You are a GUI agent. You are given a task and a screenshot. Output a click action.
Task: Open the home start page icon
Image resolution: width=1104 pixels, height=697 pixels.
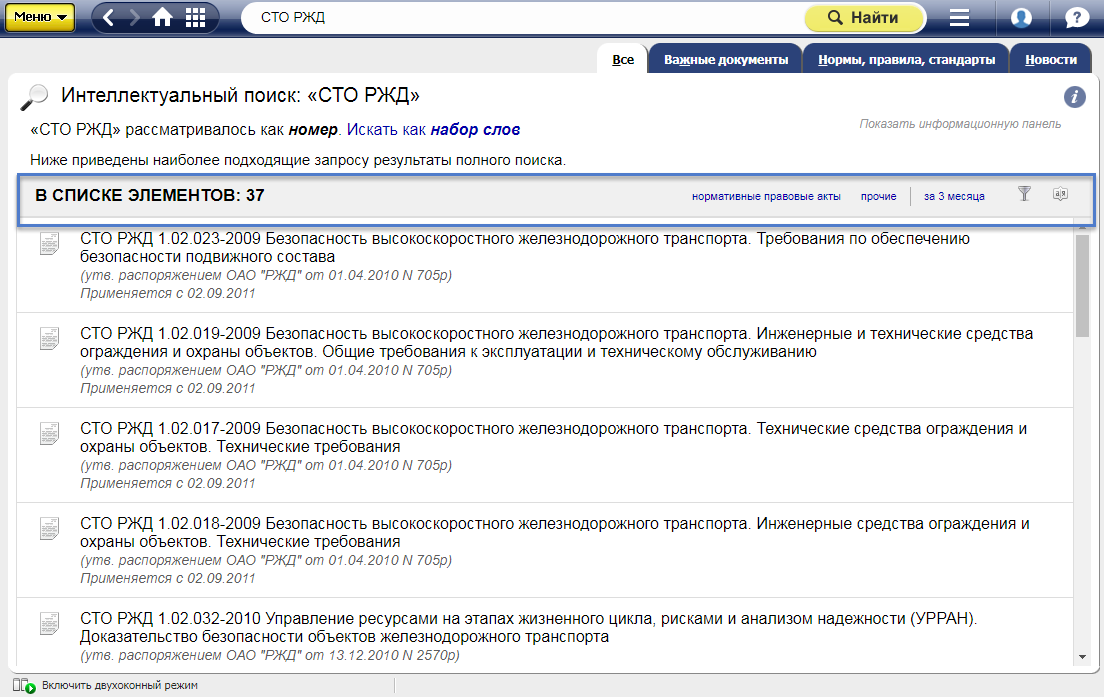pos(163,17)
